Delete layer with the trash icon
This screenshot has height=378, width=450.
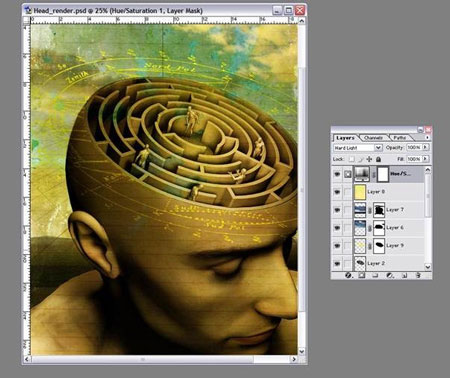coord(418,275)
